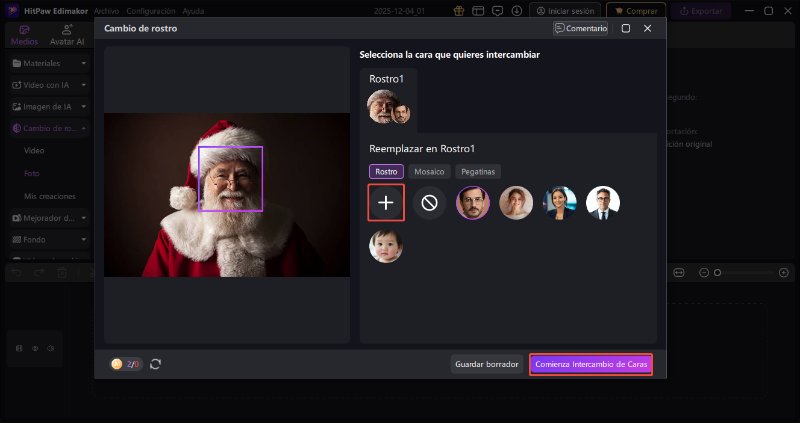
Task: Choose the woman with blue background face
Action: pos(560,203)
